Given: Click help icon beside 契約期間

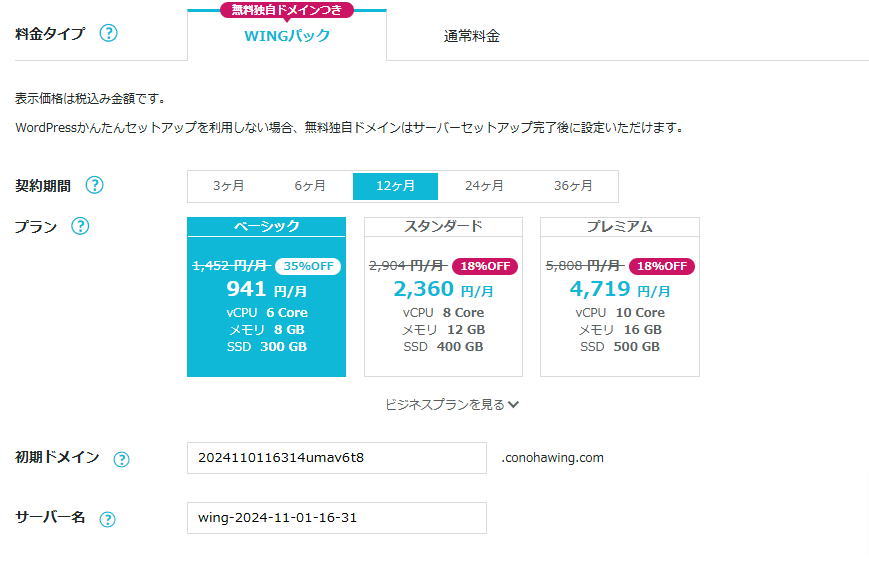Looking at the screenshot, I should 94,185.
